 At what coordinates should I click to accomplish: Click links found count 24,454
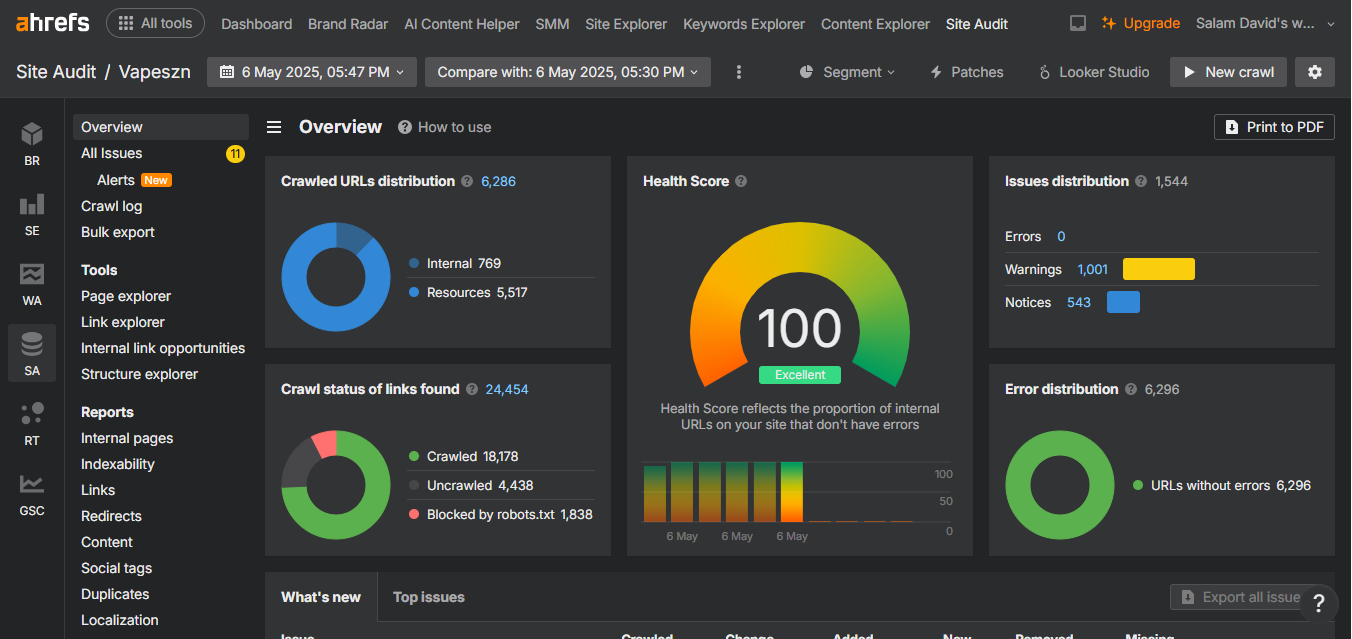pyautogui.click(x=507, y=389)
